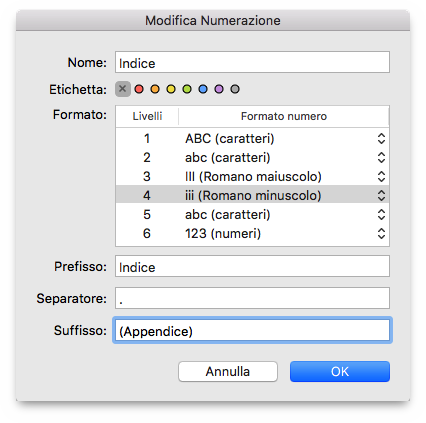
Task: Expand format options for level 3
Action: click(381, 177)
